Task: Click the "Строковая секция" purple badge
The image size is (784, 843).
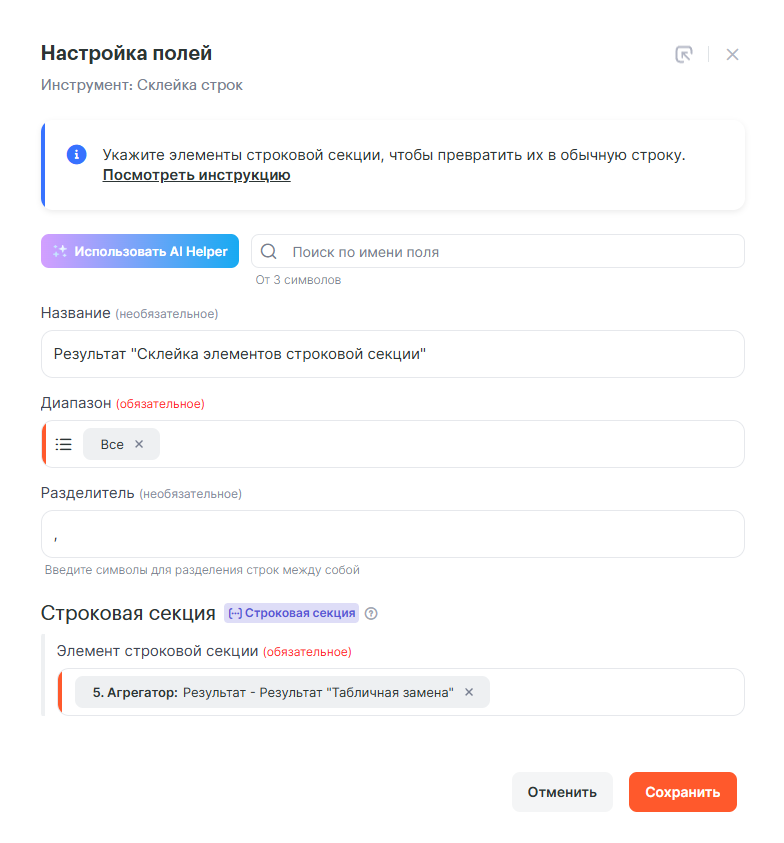Action: point(291,613)
